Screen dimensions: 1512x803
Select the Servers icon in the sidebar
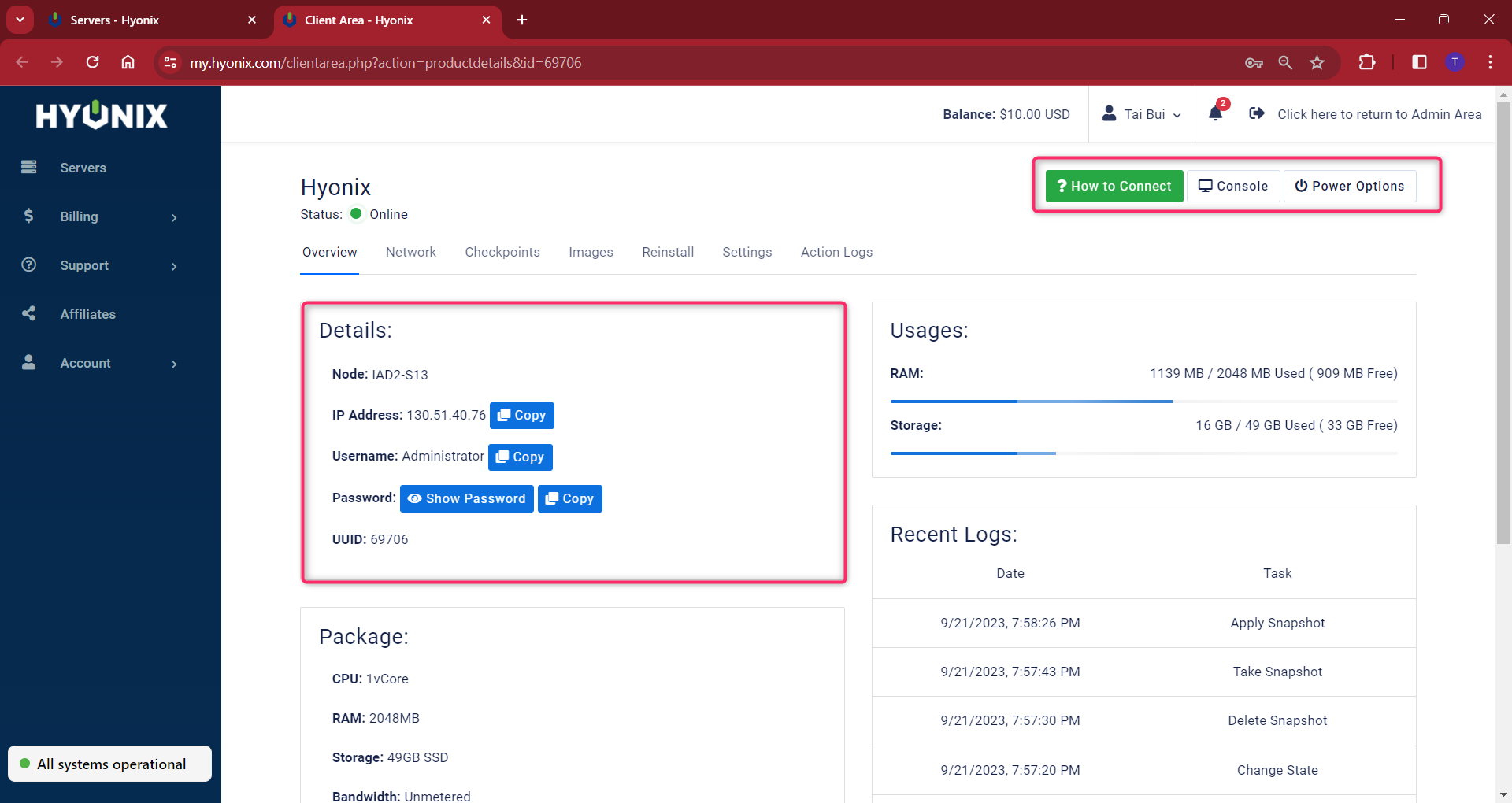(29, 167)
